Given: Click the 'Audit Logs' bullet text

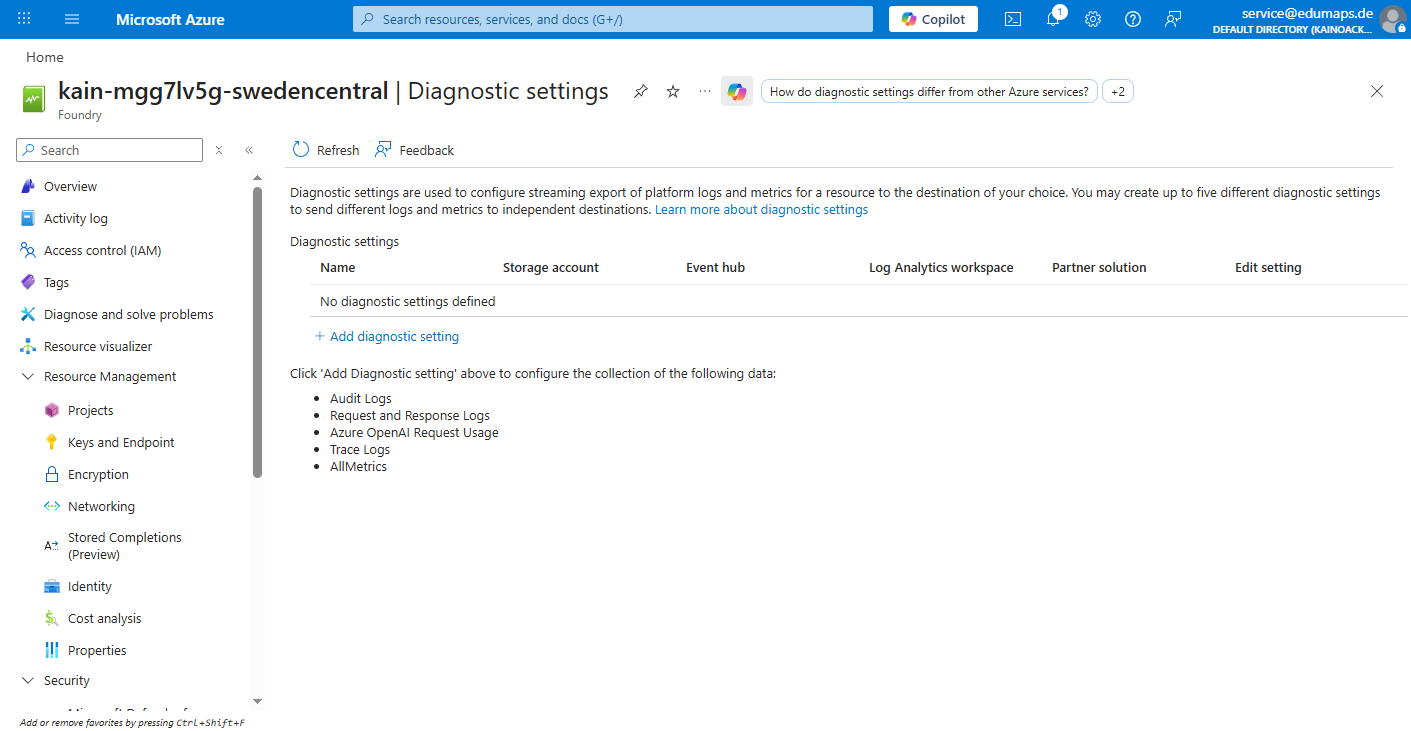Looking at the screenshot, I should [x=361, y=399].
